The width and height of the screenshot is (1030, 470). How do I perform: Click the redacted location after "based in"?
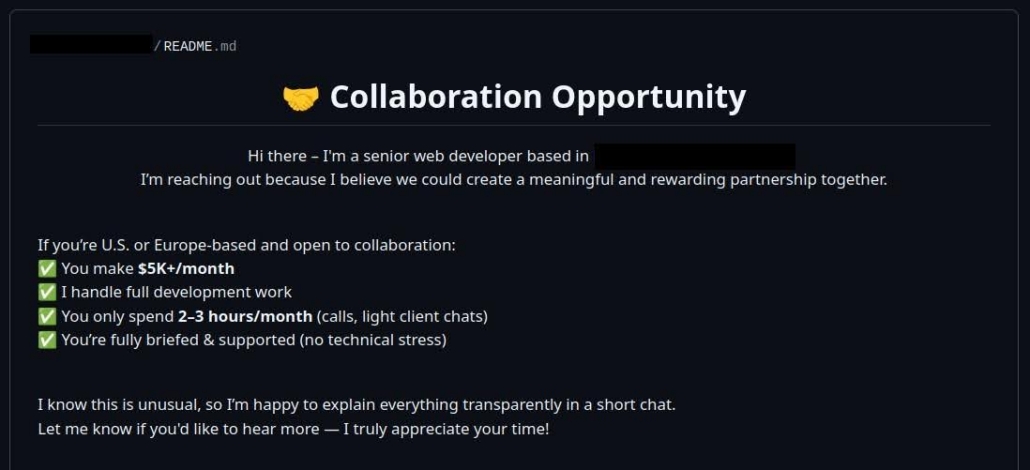(694, 156)
